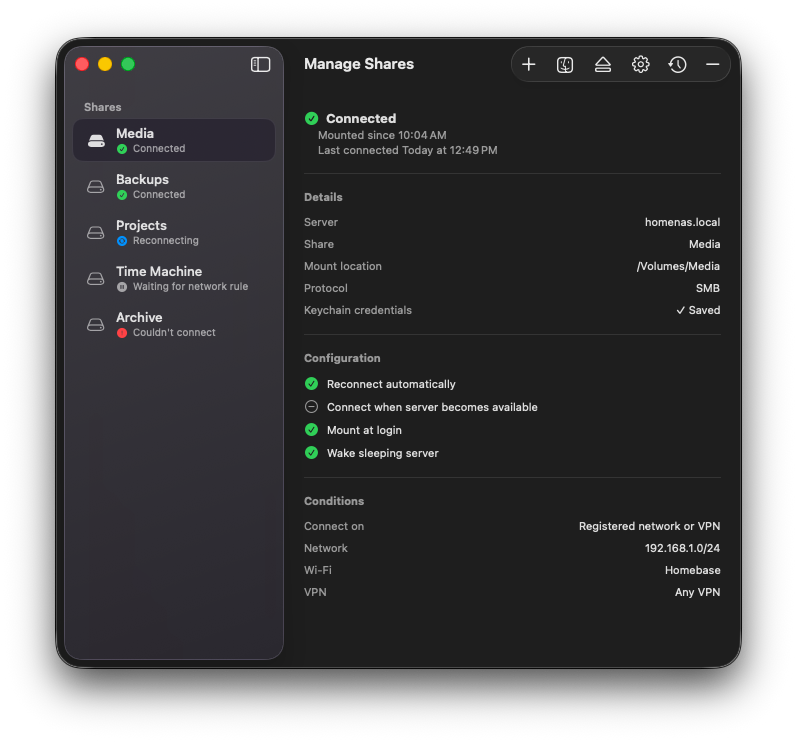Click the minus icon to remove share
The width and height of the screenshot is (797, 742).
coord(713,65)
